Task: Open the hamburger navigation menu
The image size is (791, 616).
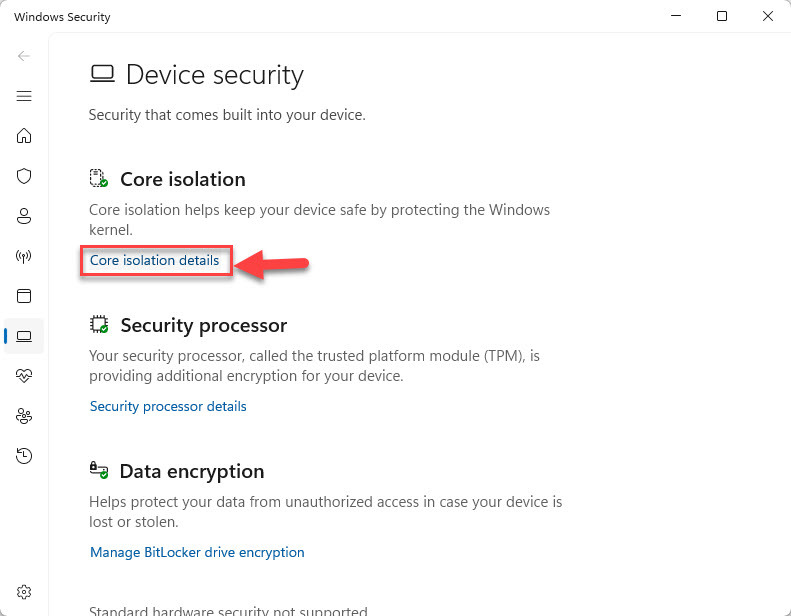Action: (x=24, y=96)
